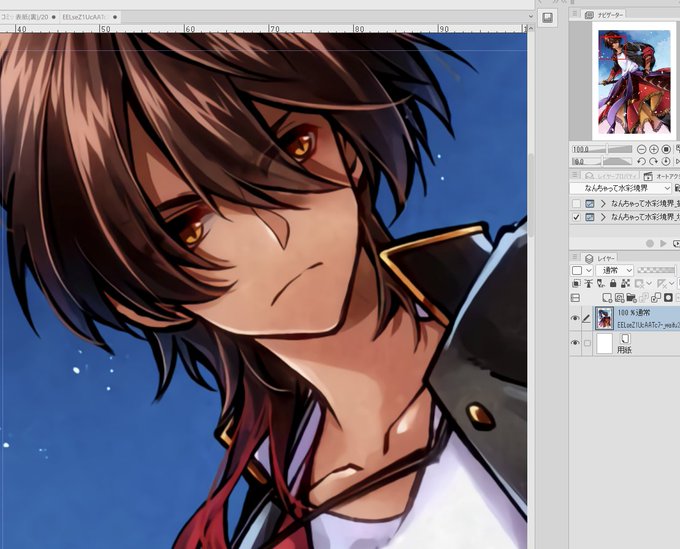Adjust the navigator rotation slider at 0.0
The image size is (680, 549).
(602, 161)
